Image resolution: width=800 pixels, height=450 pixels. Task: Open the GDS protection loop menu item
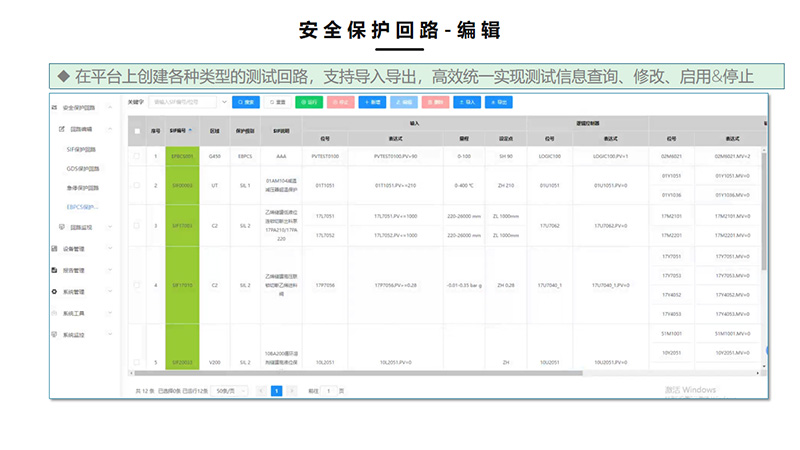(x=83, y=168)
